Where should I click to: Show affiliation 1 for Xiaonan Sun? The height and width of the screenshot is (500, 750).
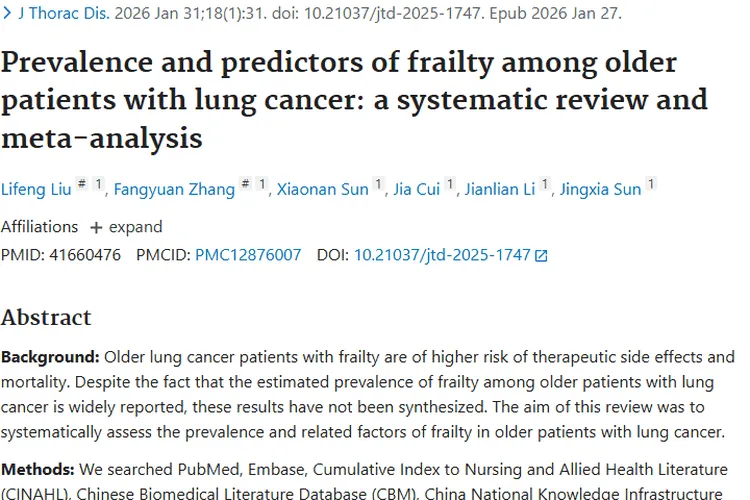click(x=379, y=184)
